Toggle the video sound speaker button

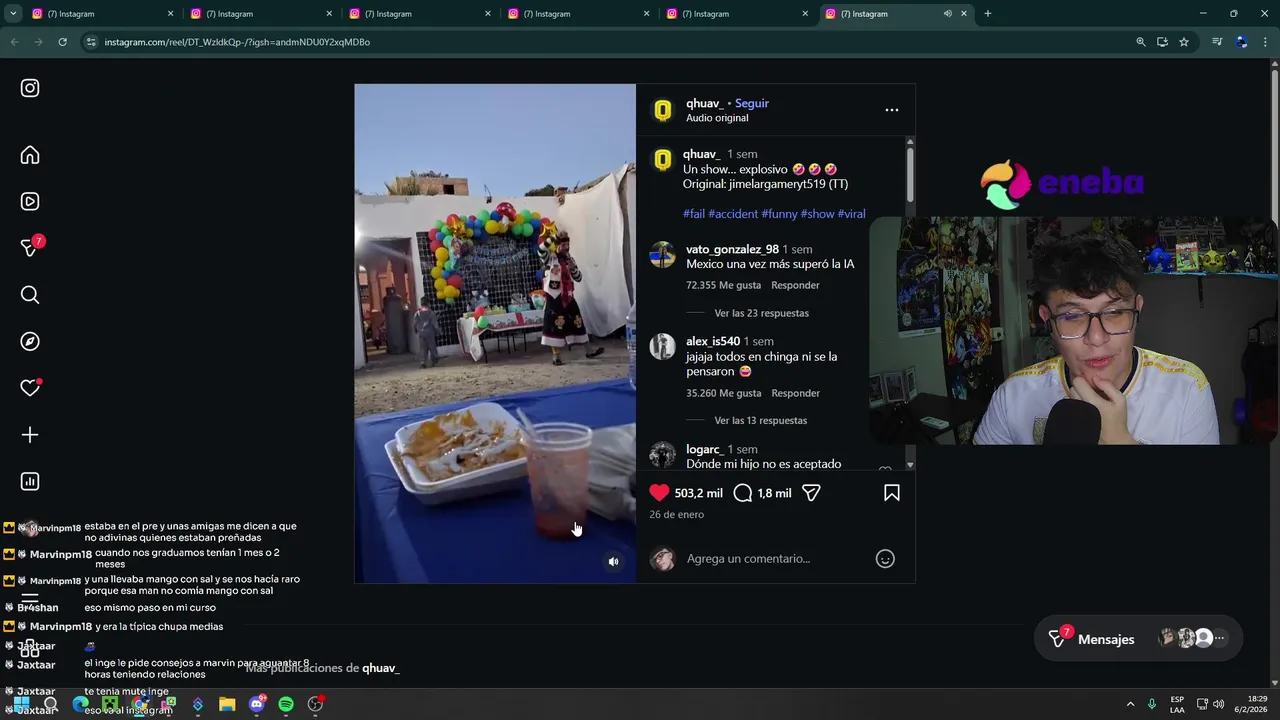614,562
